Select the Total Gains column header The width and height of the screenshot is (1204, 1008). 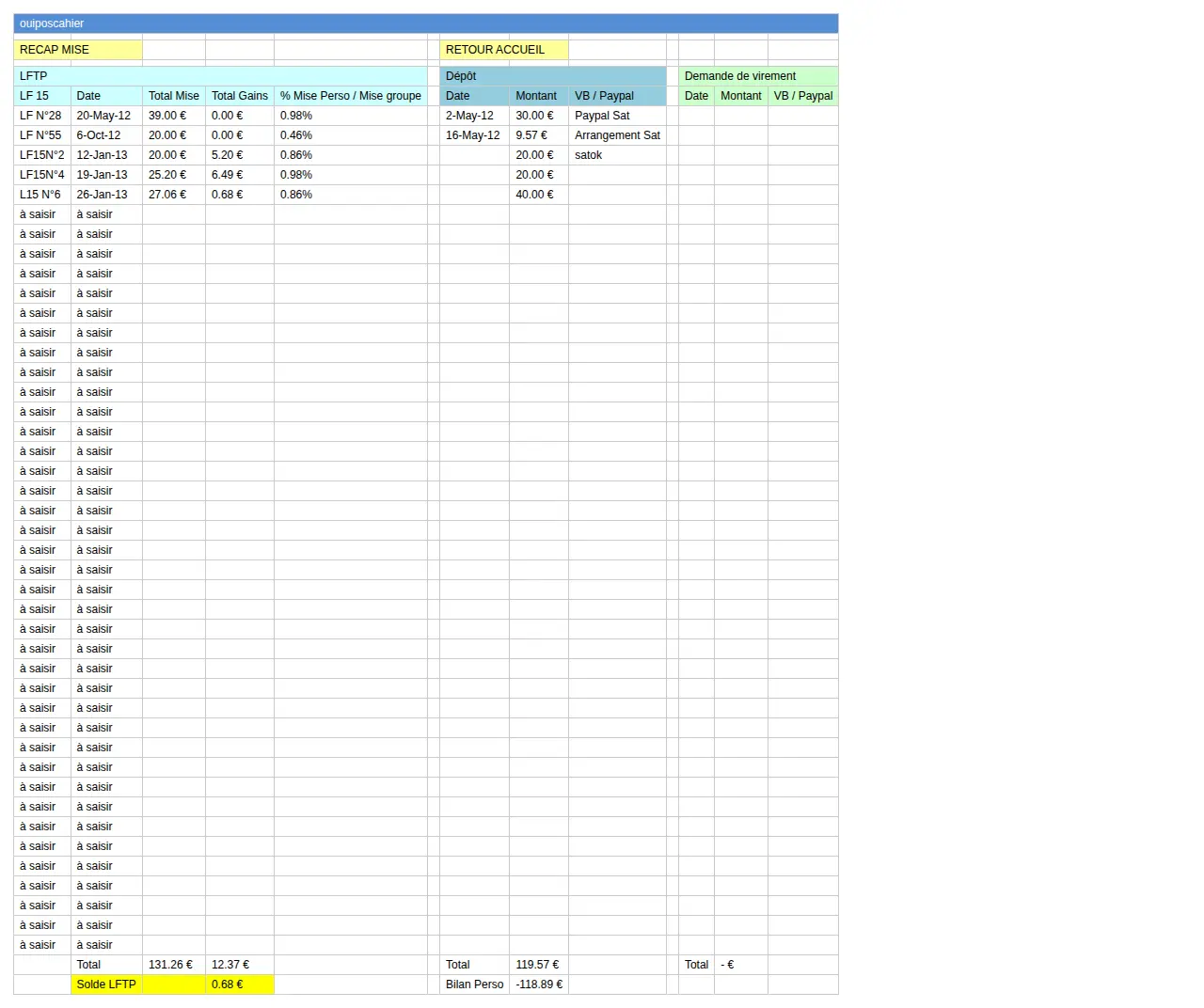tap(240, 96)
